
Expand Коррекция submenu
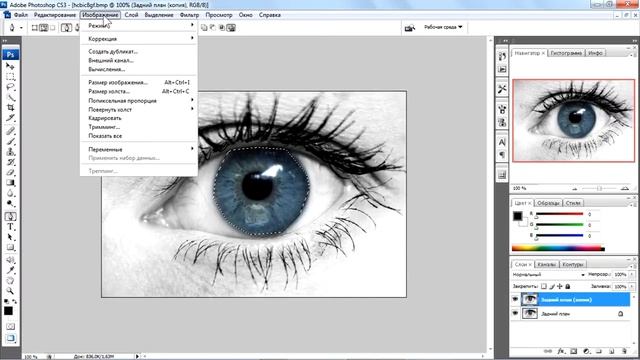point(139,39)
